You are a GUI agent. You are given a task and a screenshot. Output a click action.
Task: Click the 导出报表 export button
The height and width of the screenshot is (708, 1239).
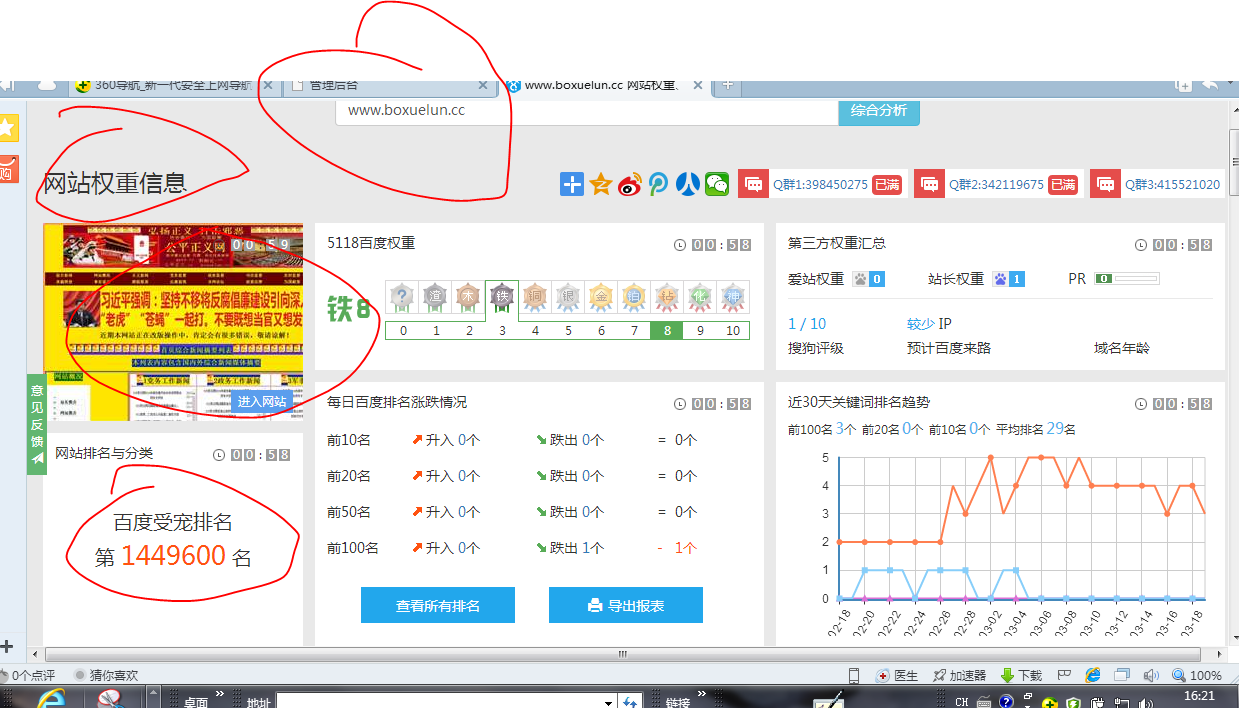click(x=625, y=605)
